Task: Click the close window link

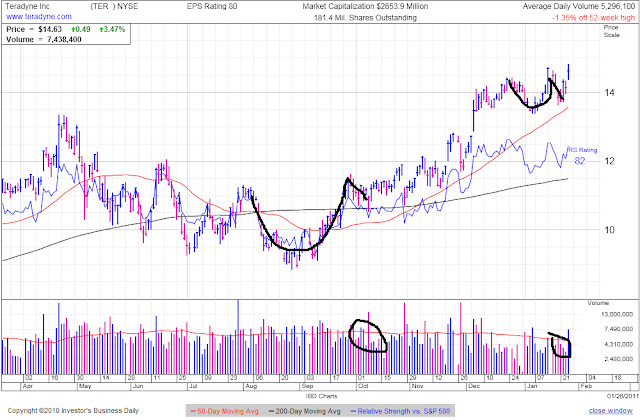Action: 611,411
